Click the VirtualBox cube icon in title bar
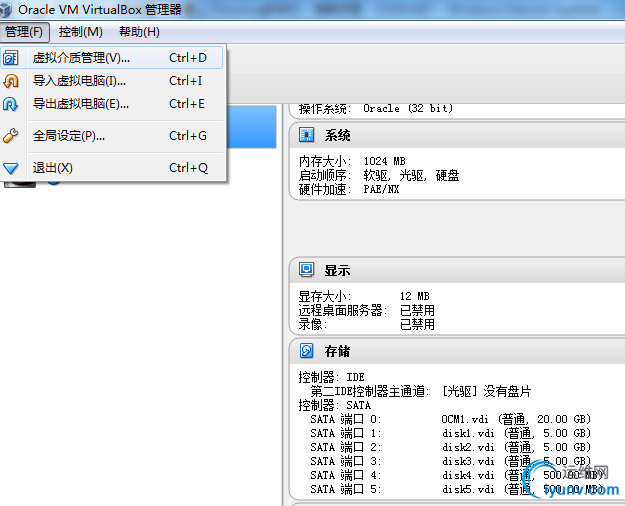 click(x=6, y=10)
